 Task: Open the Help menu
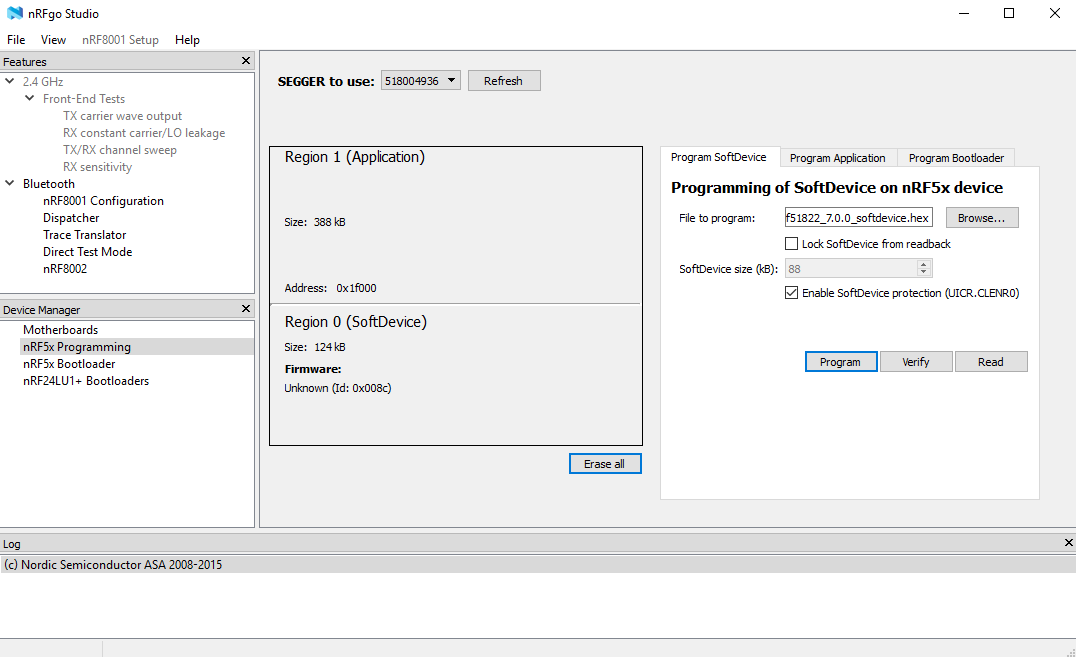tap(187, 40)
